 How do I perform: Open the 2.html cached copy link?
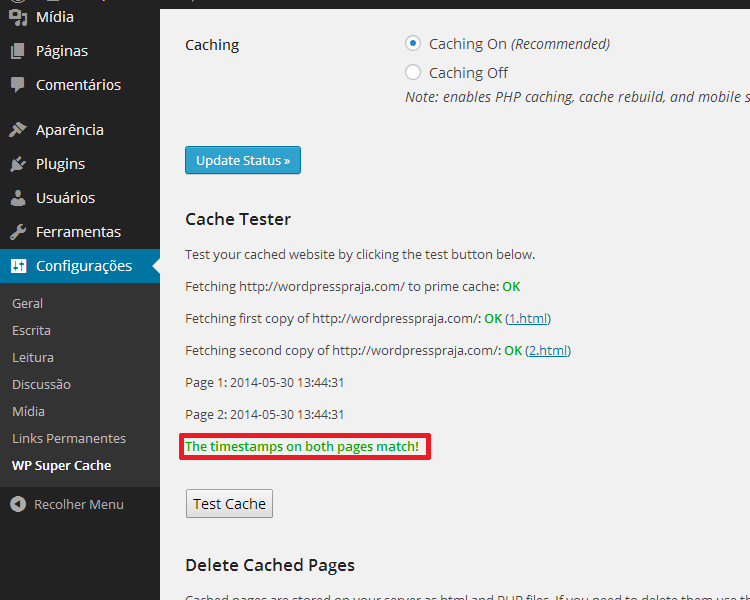[548, 350]
